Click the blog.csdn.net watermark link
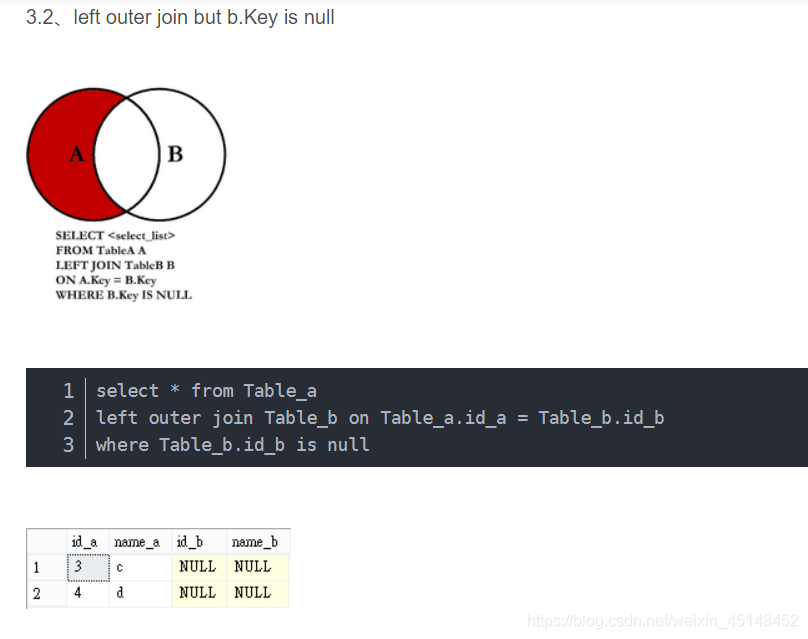 pos(663,620)
